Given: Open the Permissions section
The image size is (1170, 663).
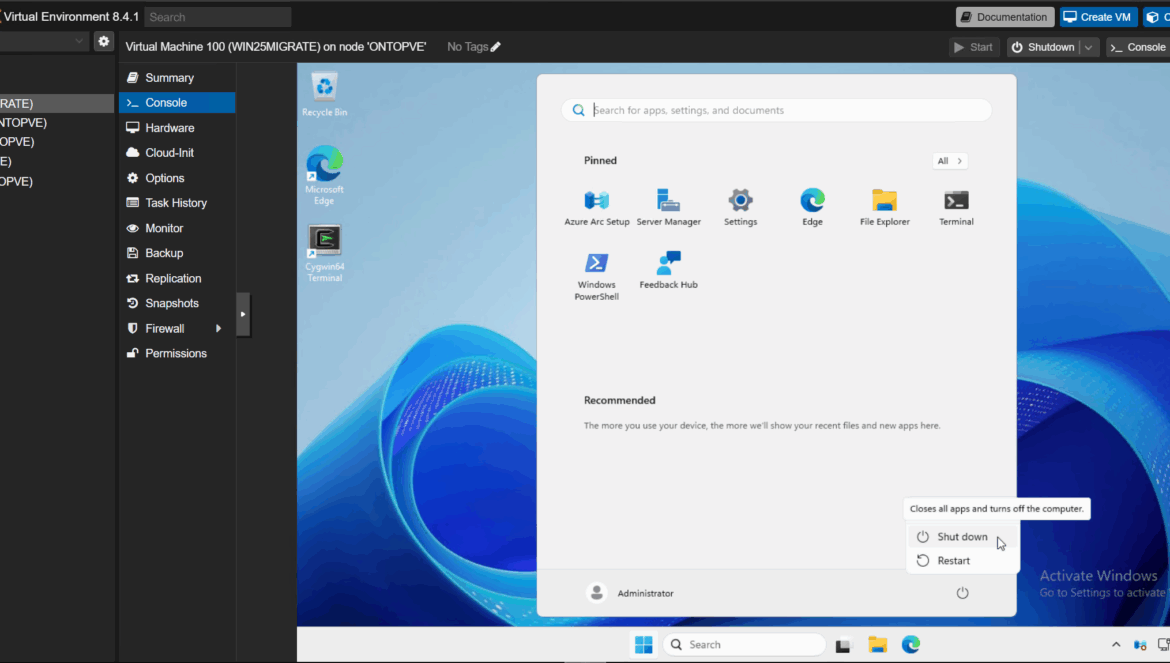Looking at the screenshot, I should [177, 354].
